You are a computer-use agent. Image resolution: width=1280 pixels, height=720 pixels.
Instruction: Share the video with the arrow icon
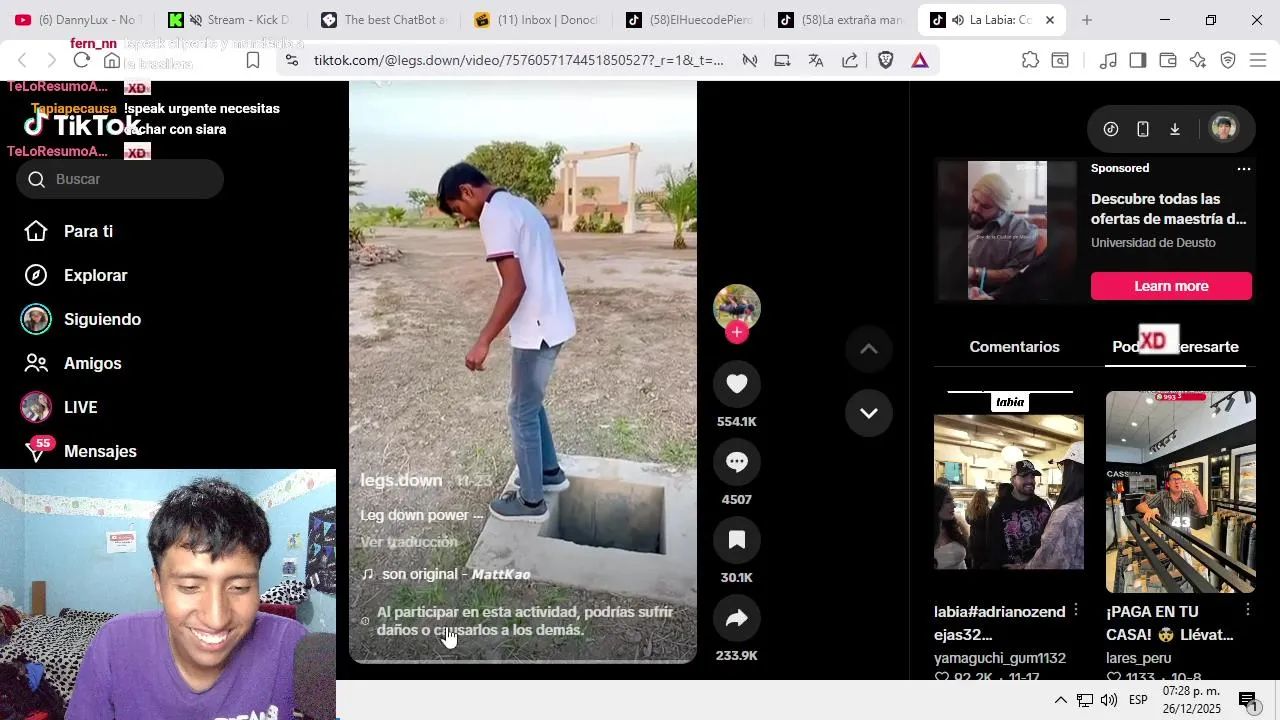pyautogui.click(x=737, y=619)
